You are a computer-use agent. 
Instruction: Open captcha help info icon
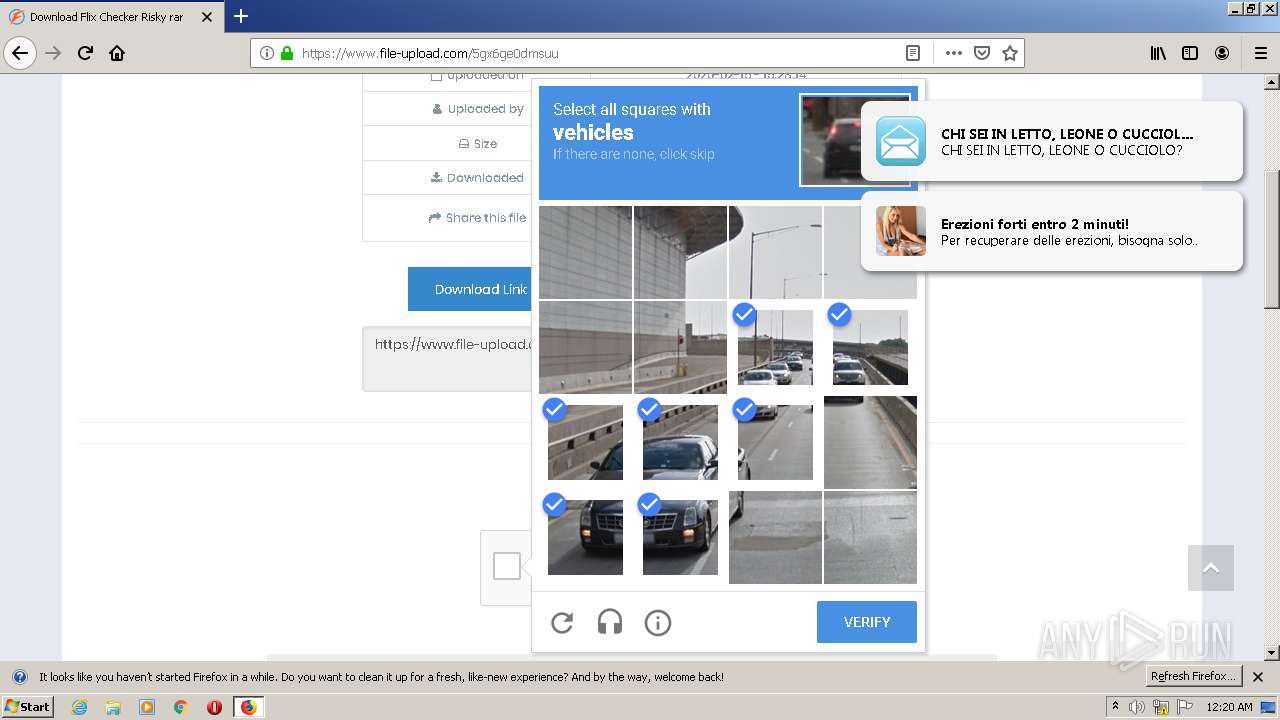point(658,623)
